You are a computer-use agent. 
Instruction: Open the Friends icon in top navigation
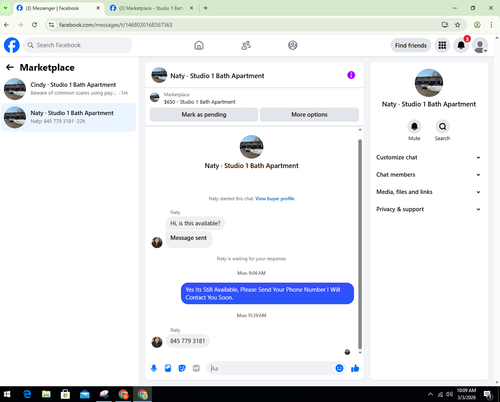coord(246,45)
